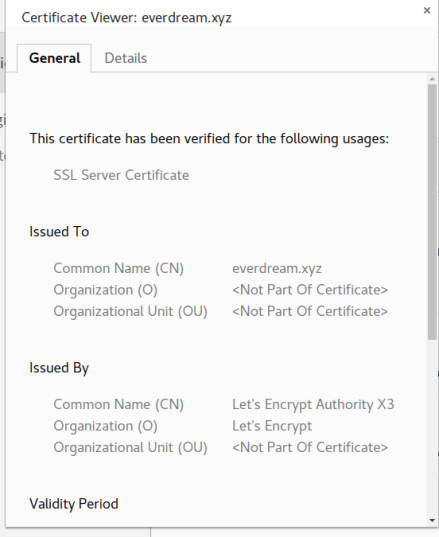The height and width of the screenshot is (537, 439).
Task: Click Issued By Organizational Unit value
Action: tap(310, 447)
